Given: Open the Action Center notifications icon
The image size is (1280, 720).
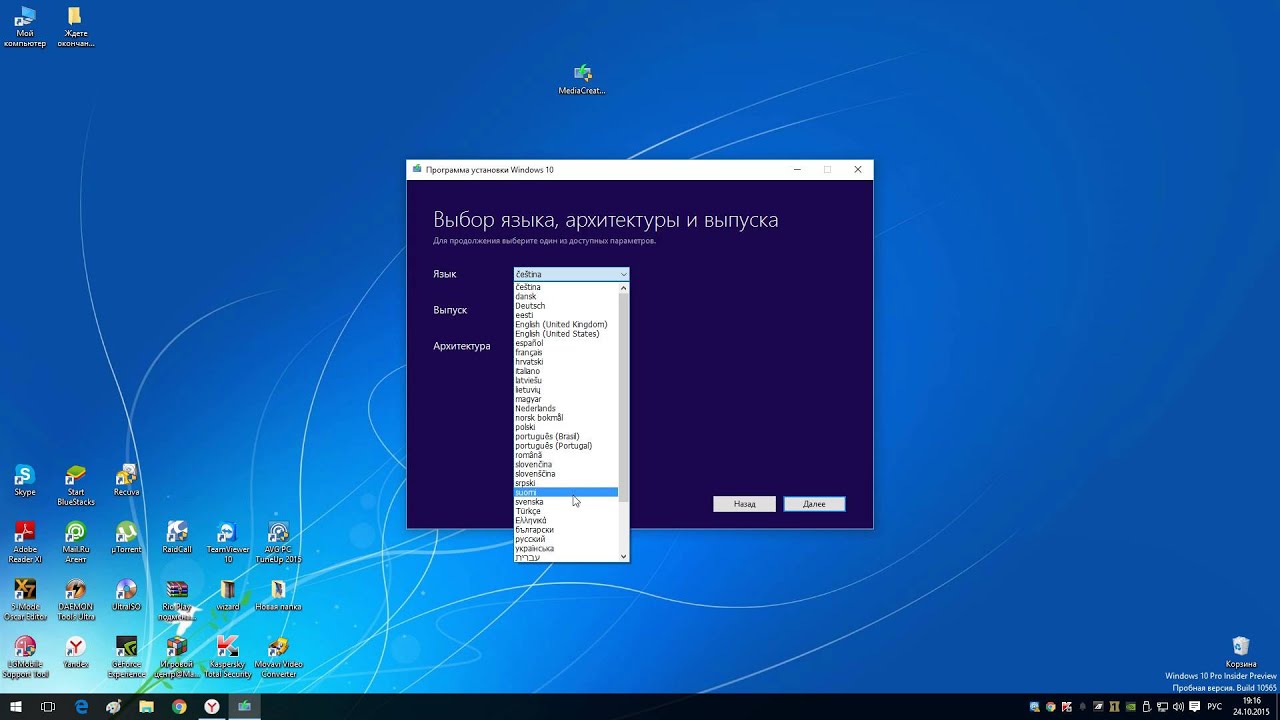Looking at the screenshot, I should click(1194, 706).
